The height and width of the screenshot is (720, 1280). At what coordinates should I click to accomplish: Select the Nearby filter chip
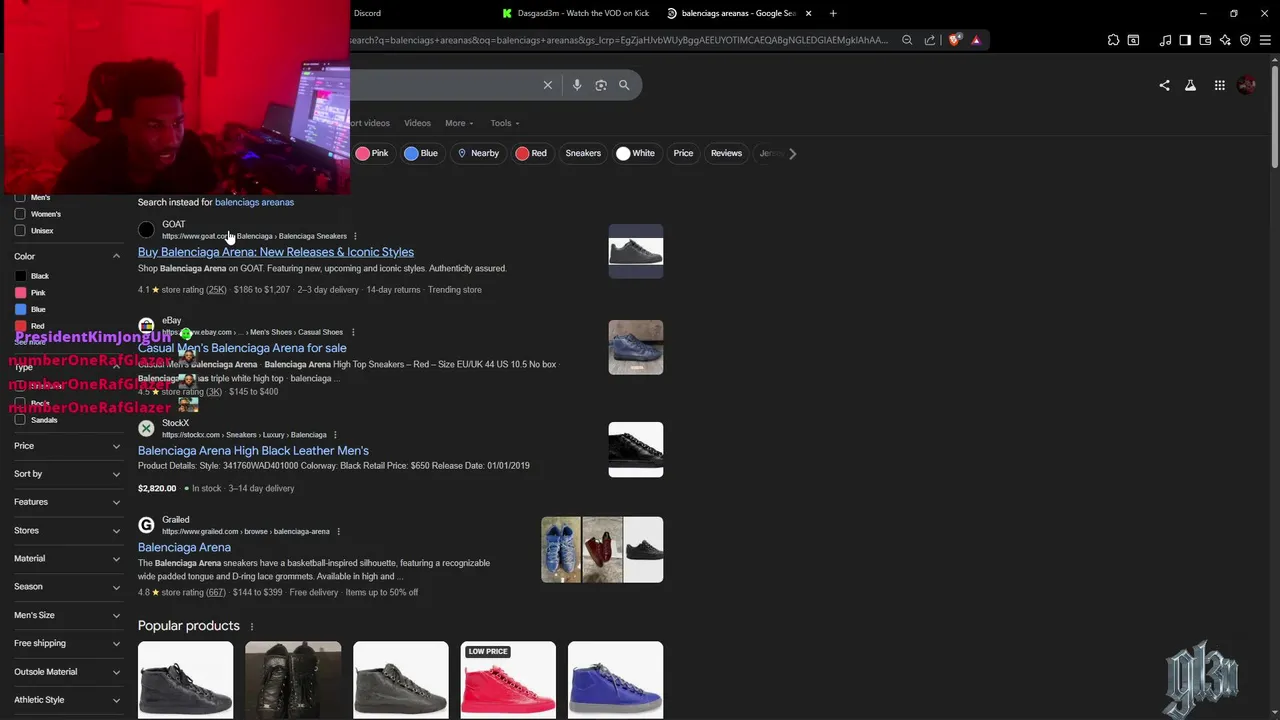point(478,153)
